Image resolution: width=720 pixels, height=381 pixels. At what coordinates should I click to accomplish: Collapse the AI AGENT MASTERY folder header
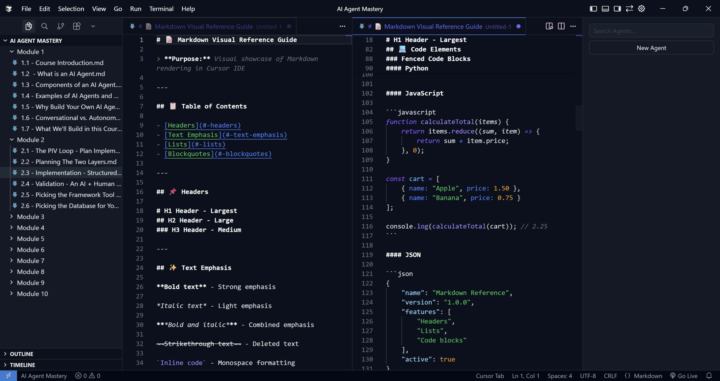61,40
